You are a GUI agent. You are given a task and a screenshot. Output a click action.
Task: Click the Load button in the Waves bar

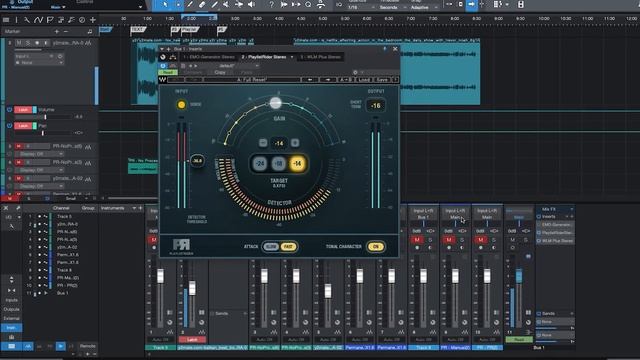click(x=364, y=80)
